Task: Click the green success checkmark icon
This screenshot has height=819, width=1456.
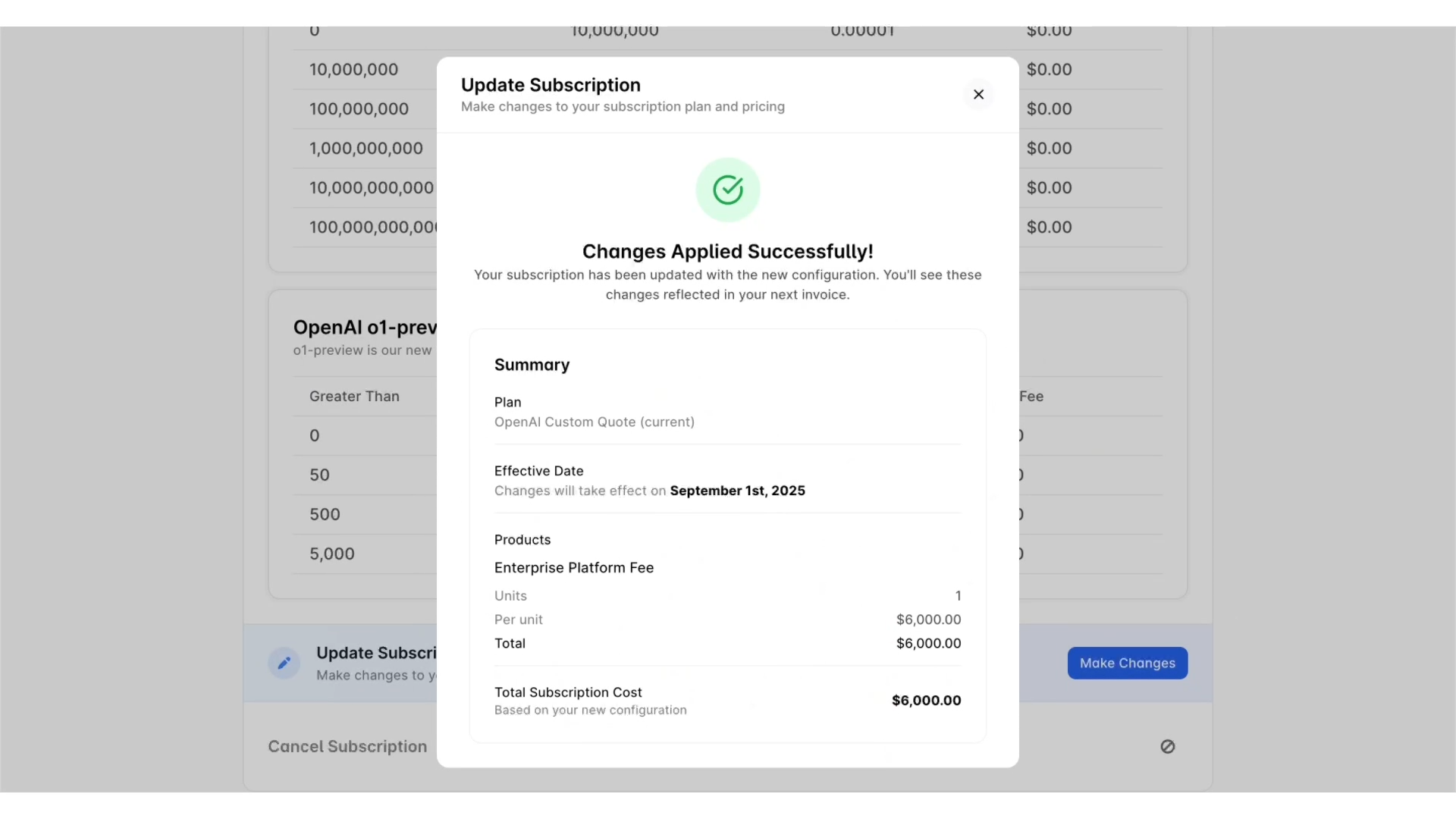Action: 727,190
